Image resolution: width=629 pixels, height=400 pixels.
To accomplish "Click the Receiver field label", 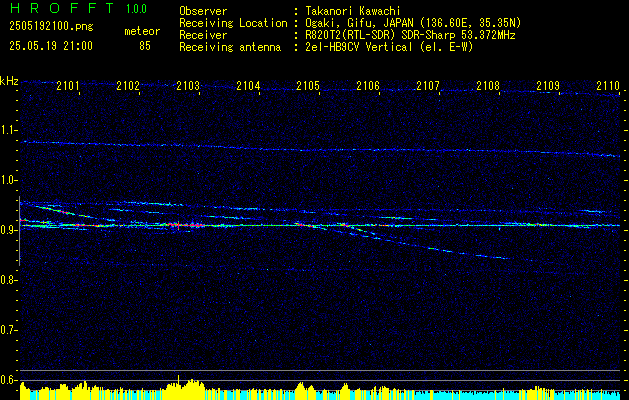I will coord(203,35).
